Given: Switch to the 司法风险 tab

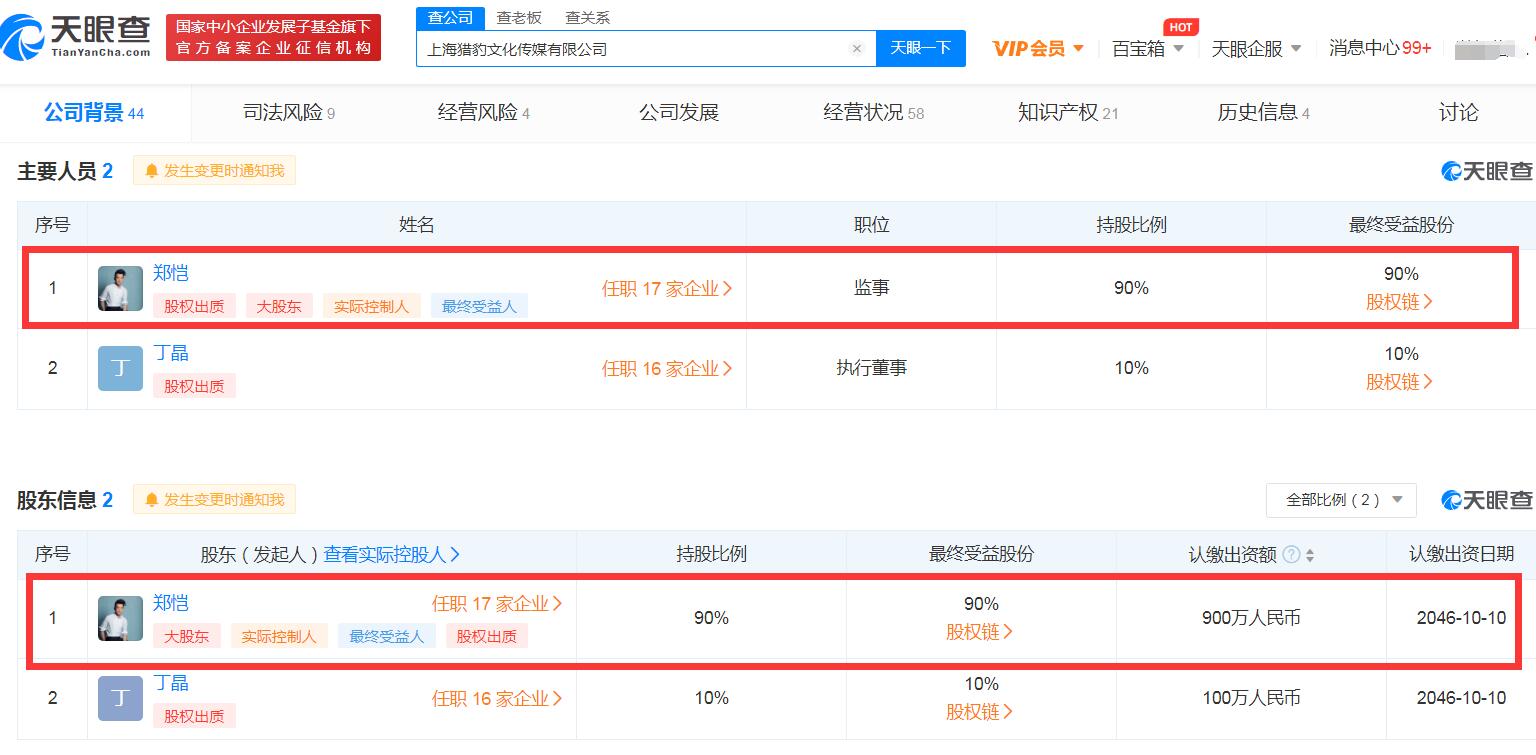Looking at the screenshot, I should (288, 113).
